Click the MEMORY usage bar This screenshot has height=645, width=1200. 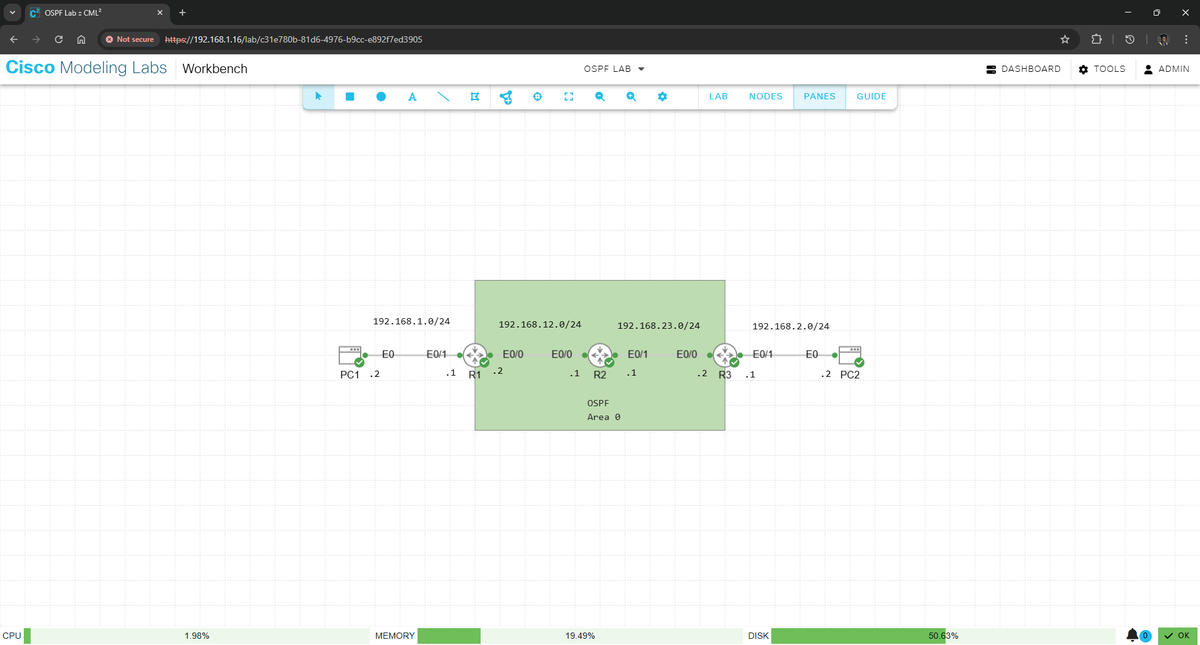(579, 635)
